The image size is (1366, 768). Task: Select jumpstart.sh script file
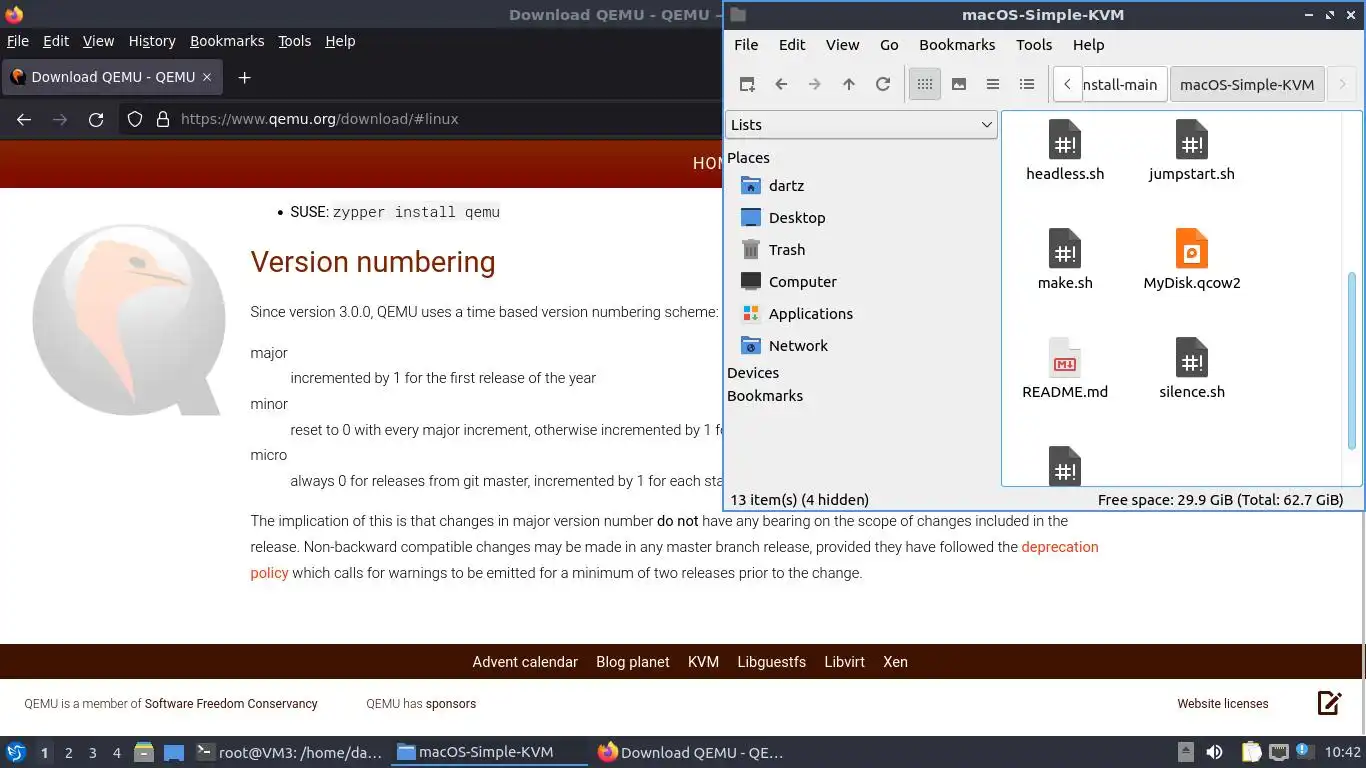(1192, 151)
